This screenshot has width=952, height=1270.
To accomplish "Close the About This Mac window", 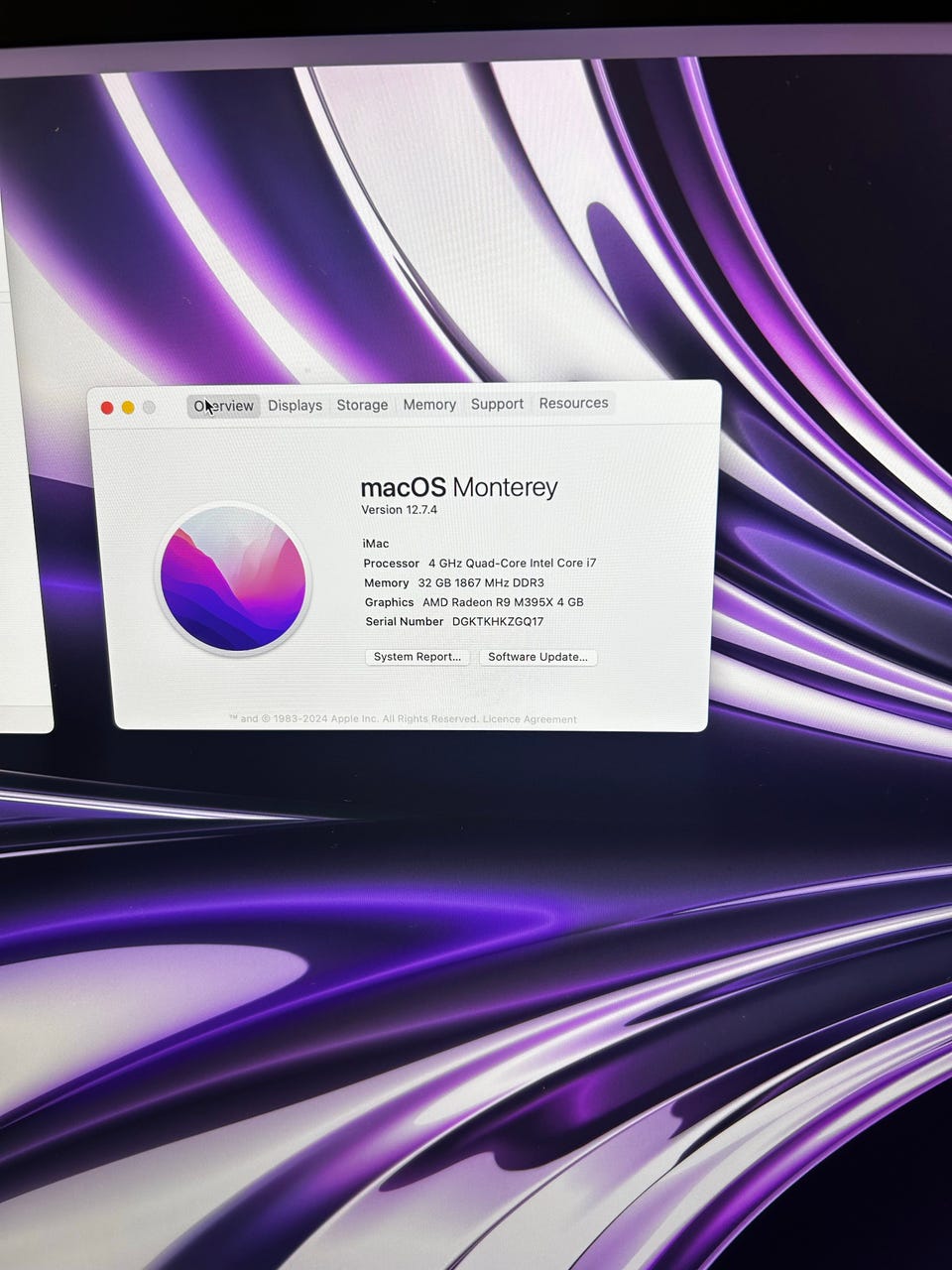I will tap(107, 408).
